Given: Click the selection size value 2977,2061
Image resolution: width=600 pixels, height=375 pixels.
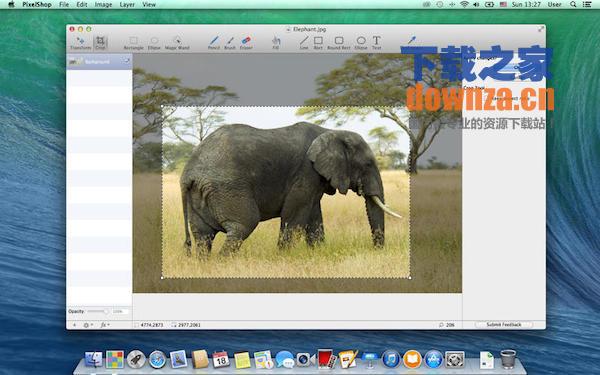Looking at the screenshot, I should coord(189,325).
